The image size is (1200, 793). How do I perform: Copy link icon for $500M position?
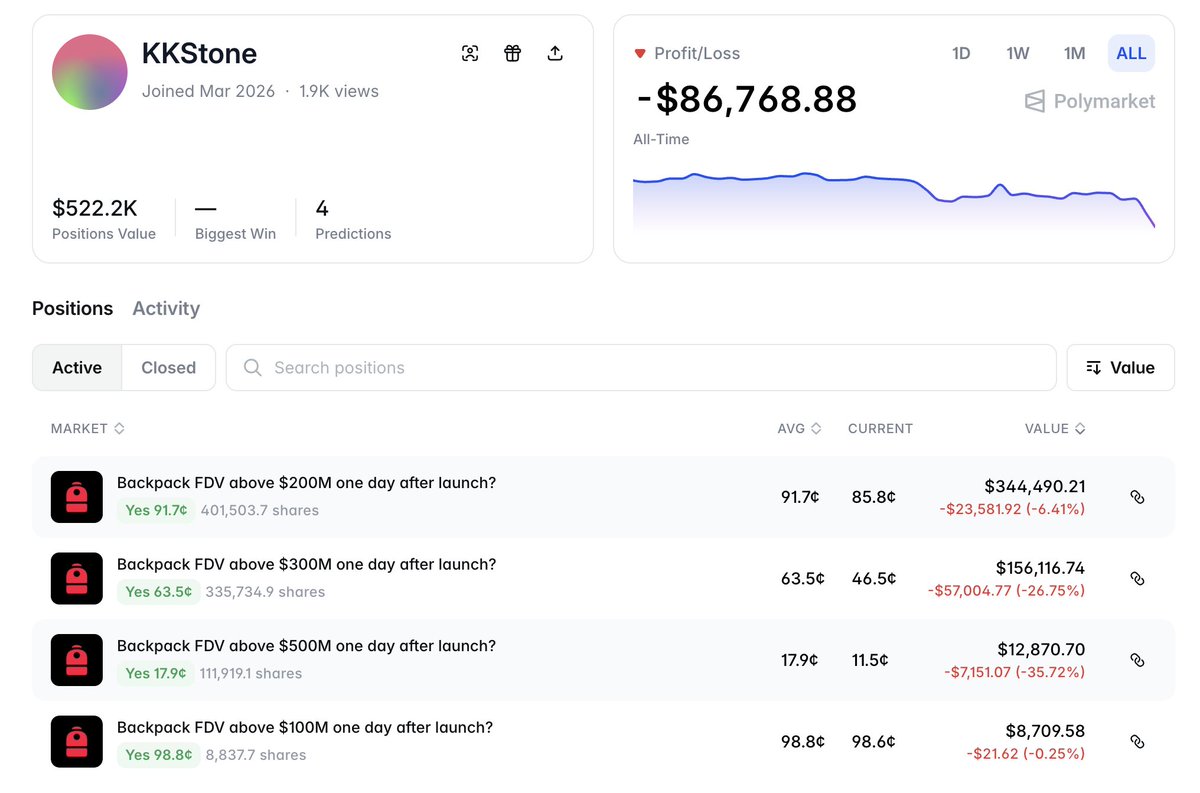(1137, 660)
